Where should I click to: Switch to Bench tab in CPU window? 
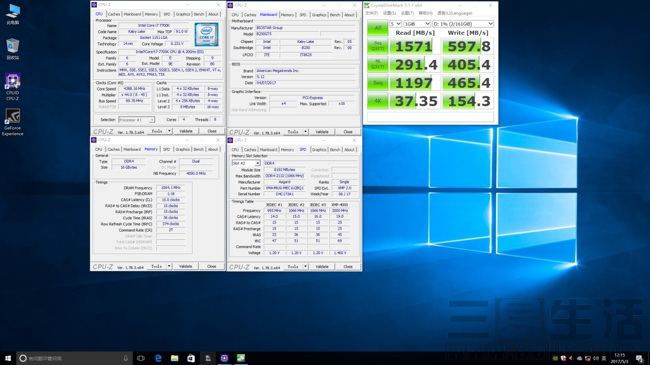pyautogui.click(x=199, y=14)
